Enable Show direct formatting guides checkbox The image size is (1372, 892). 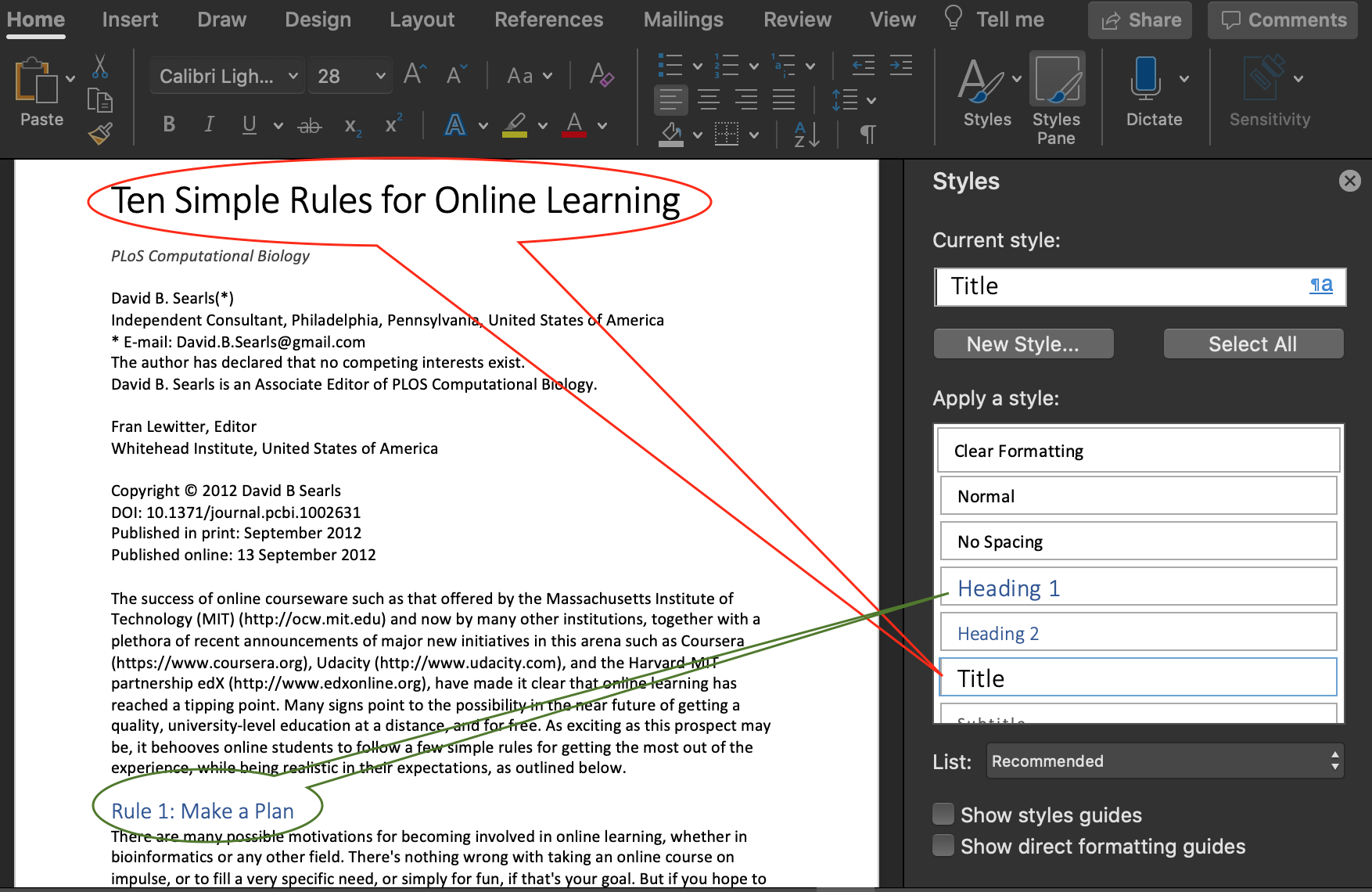pos(943,846)
